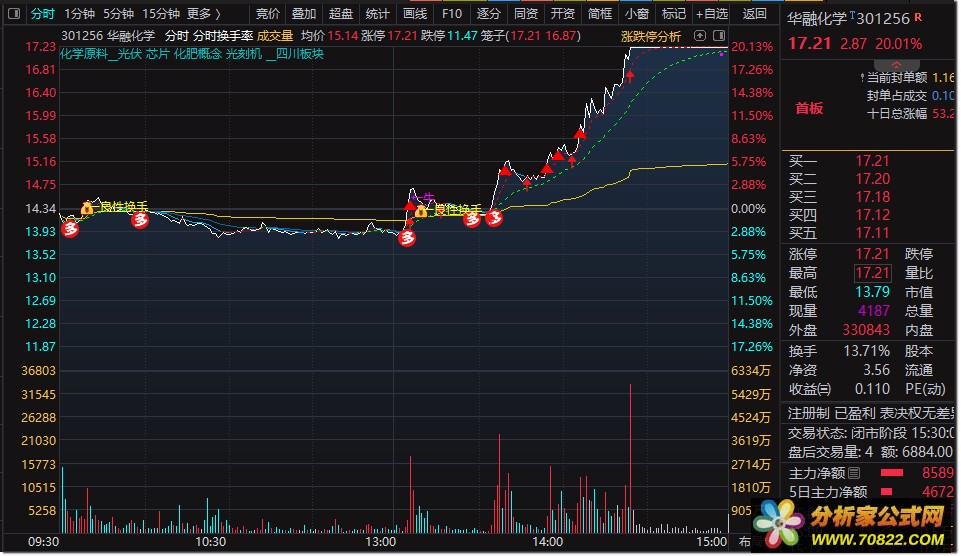Image resolution: width=961 pixels, height=556 pixels.
Task: Click the 换手 value 13.71%
Action: coord(867,351)
